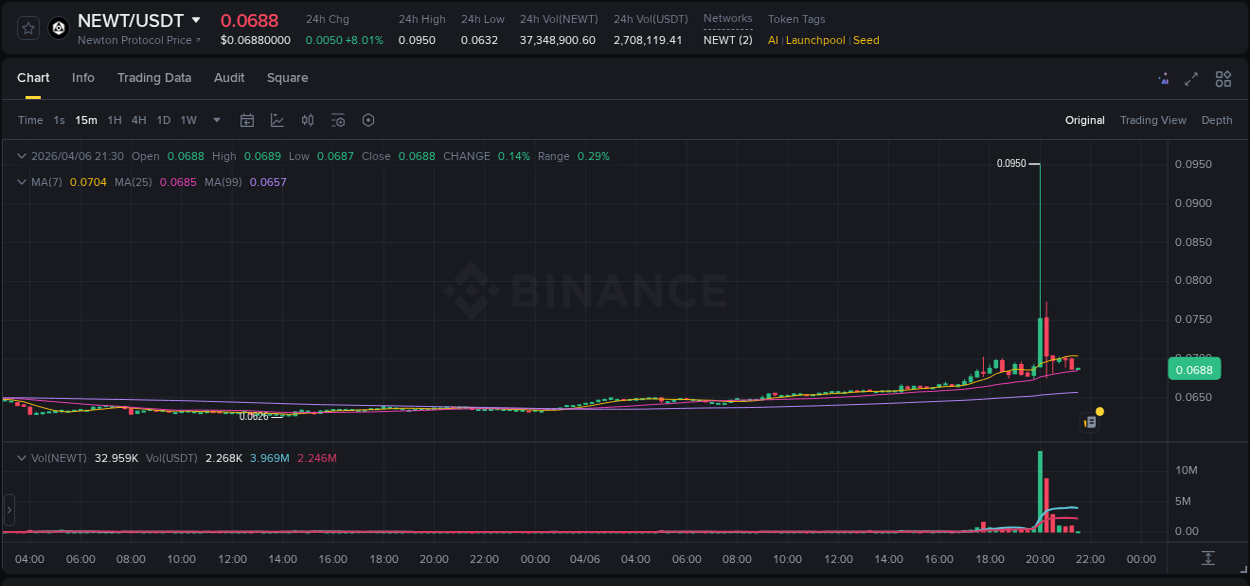Select the Launchpool token tag

pos(815,40)
